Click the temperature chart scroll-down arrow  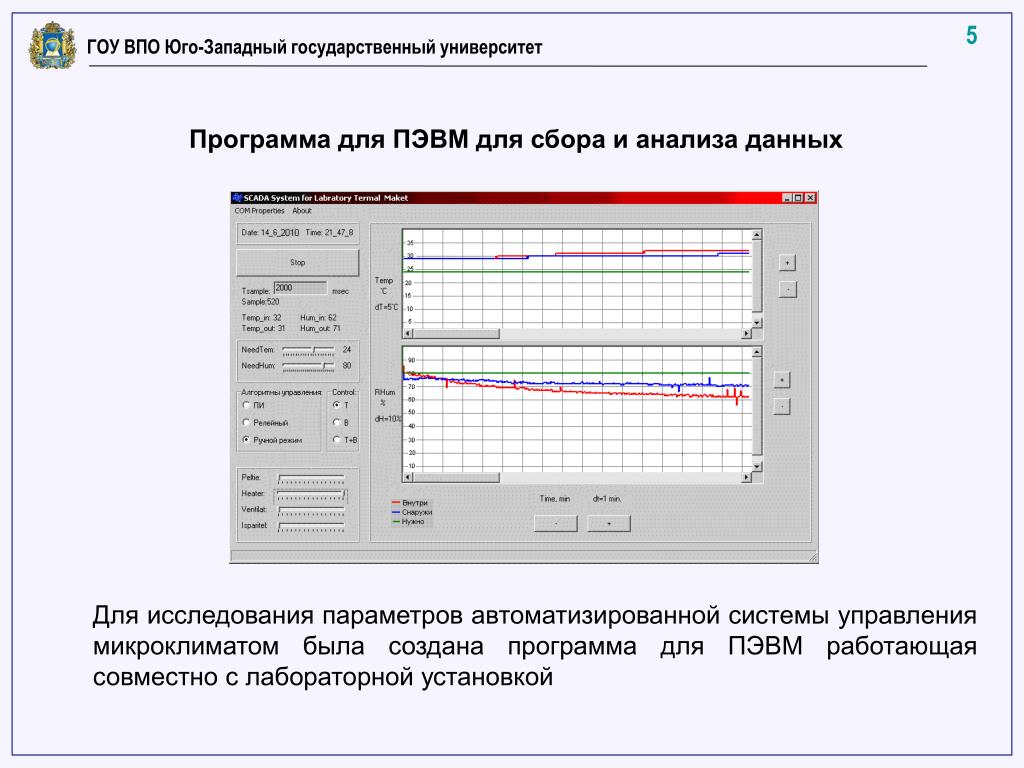[757, 323]
